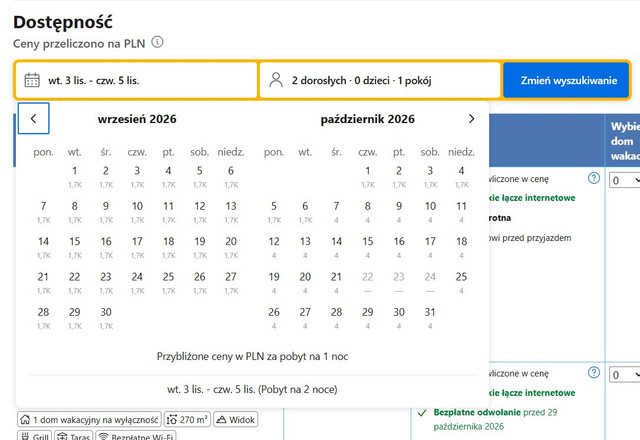Image resolution: width=640 pixels, height=440 pixels.
Task: Select 10 września 2026
Action: point(137,212)
